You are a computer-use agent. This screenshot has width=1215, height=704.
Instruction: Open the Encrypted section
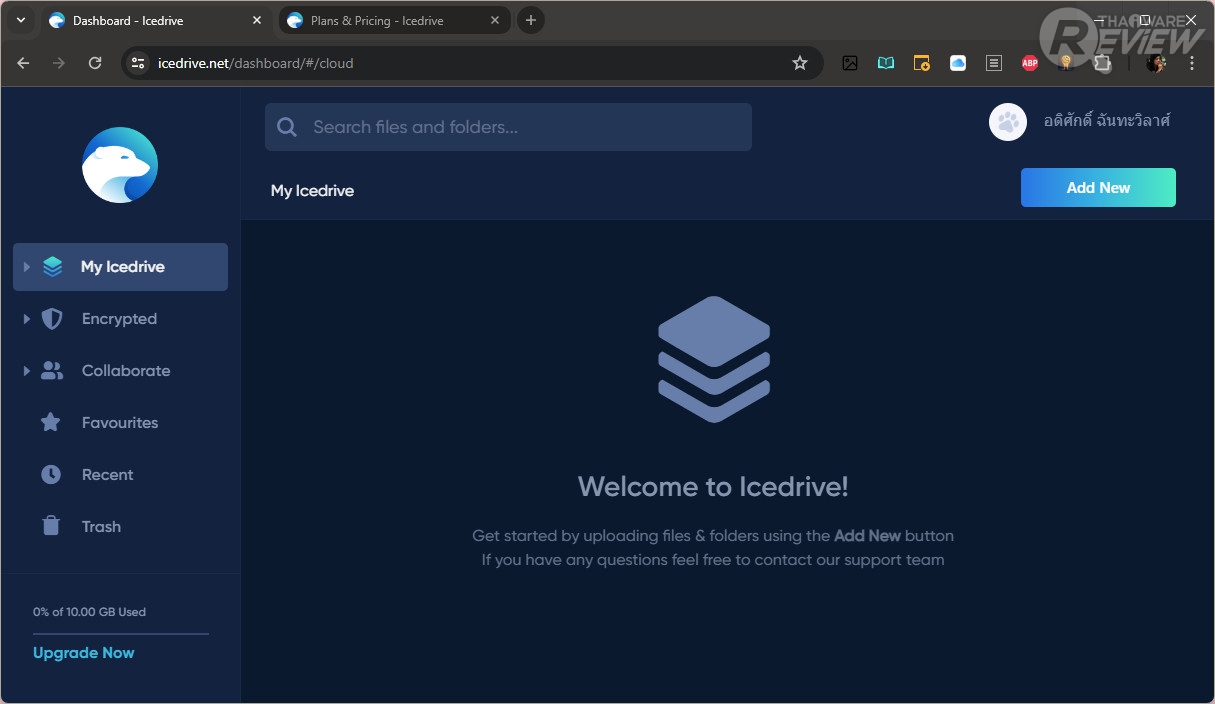click(x=120, y=319)
